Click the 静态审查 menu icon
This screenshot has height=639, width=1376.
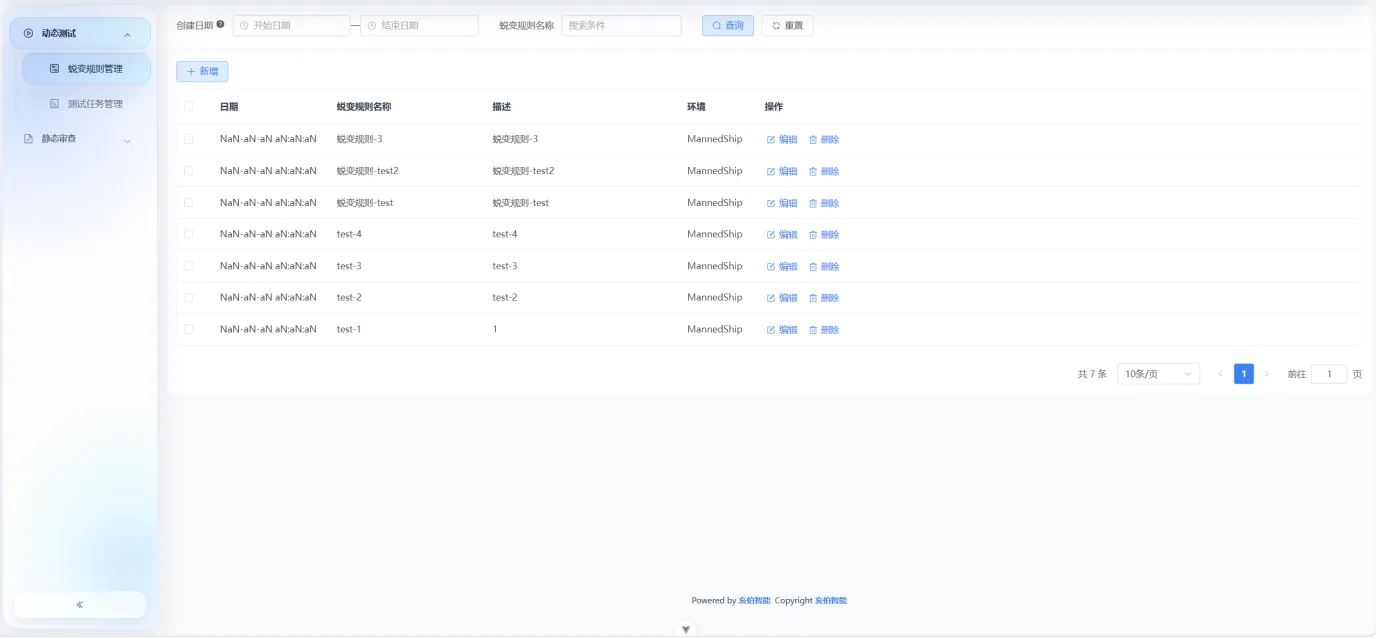[x=28, y=139]
